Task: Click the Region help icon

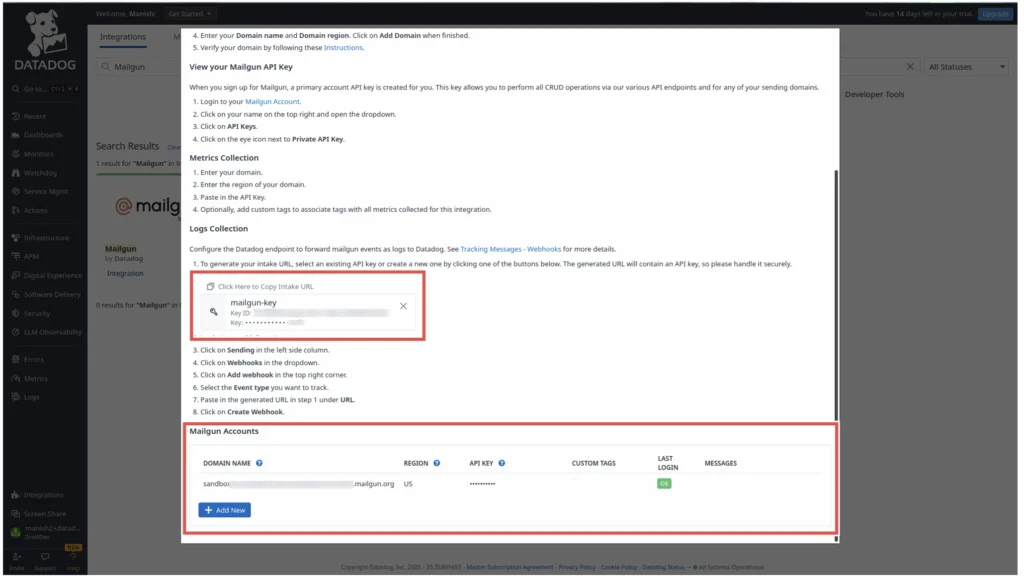Action: pyautogui.click(x=437, y=463)
